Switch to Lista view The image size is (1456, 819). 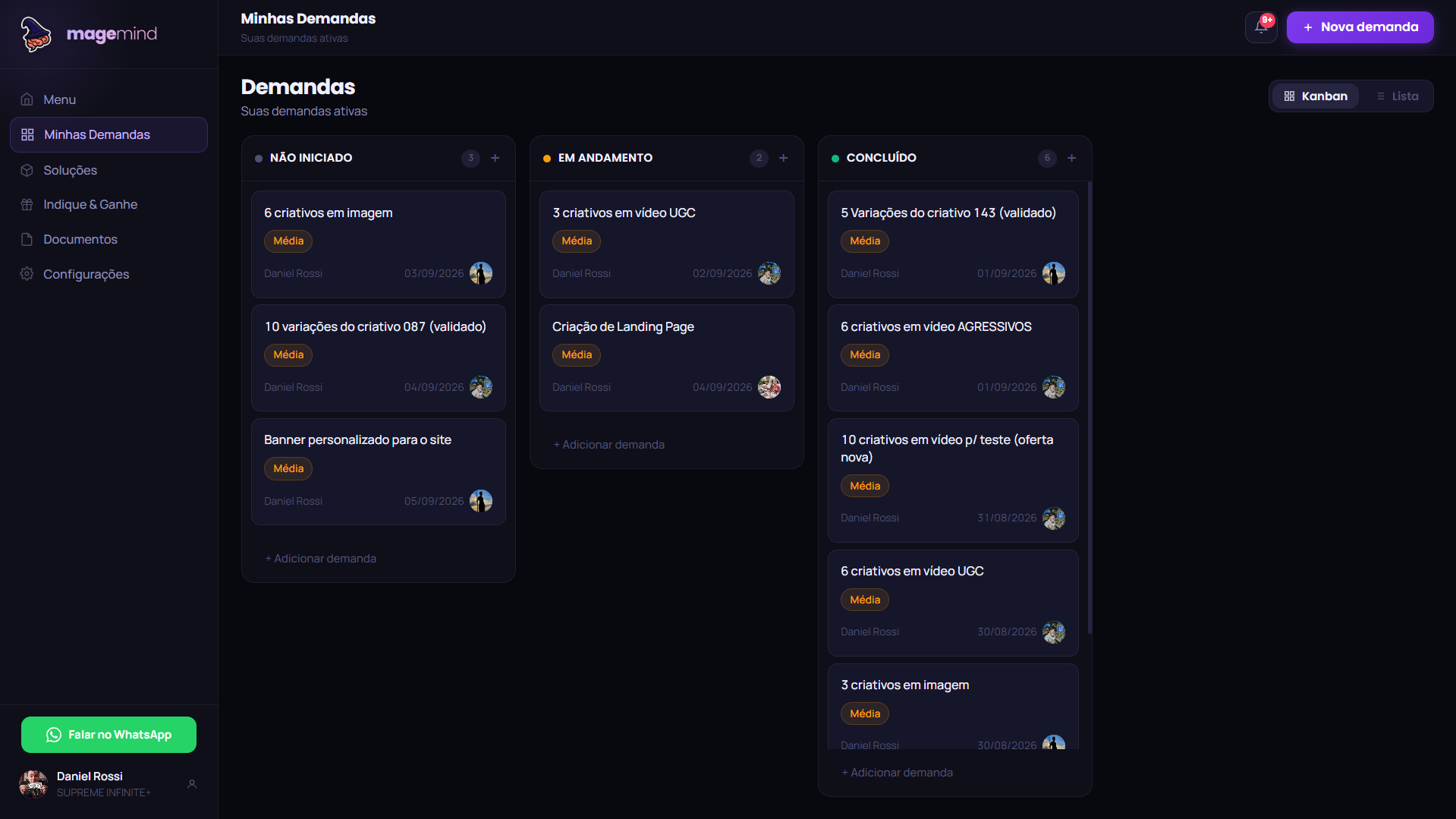click(1397, 96)
